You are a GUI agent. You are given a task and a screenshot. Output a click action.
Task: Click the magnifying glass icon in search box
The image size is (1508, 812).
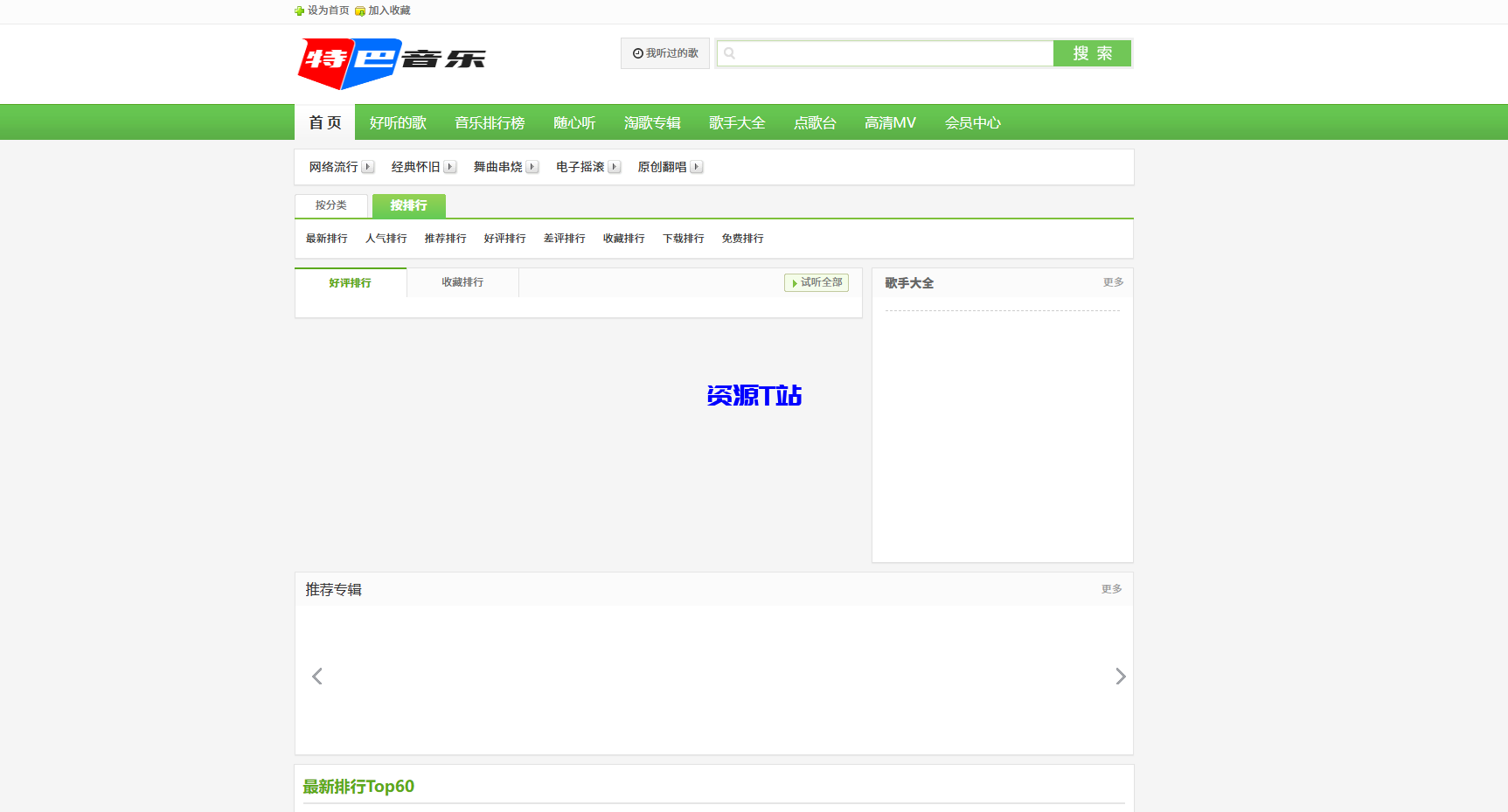coord(729,53)
